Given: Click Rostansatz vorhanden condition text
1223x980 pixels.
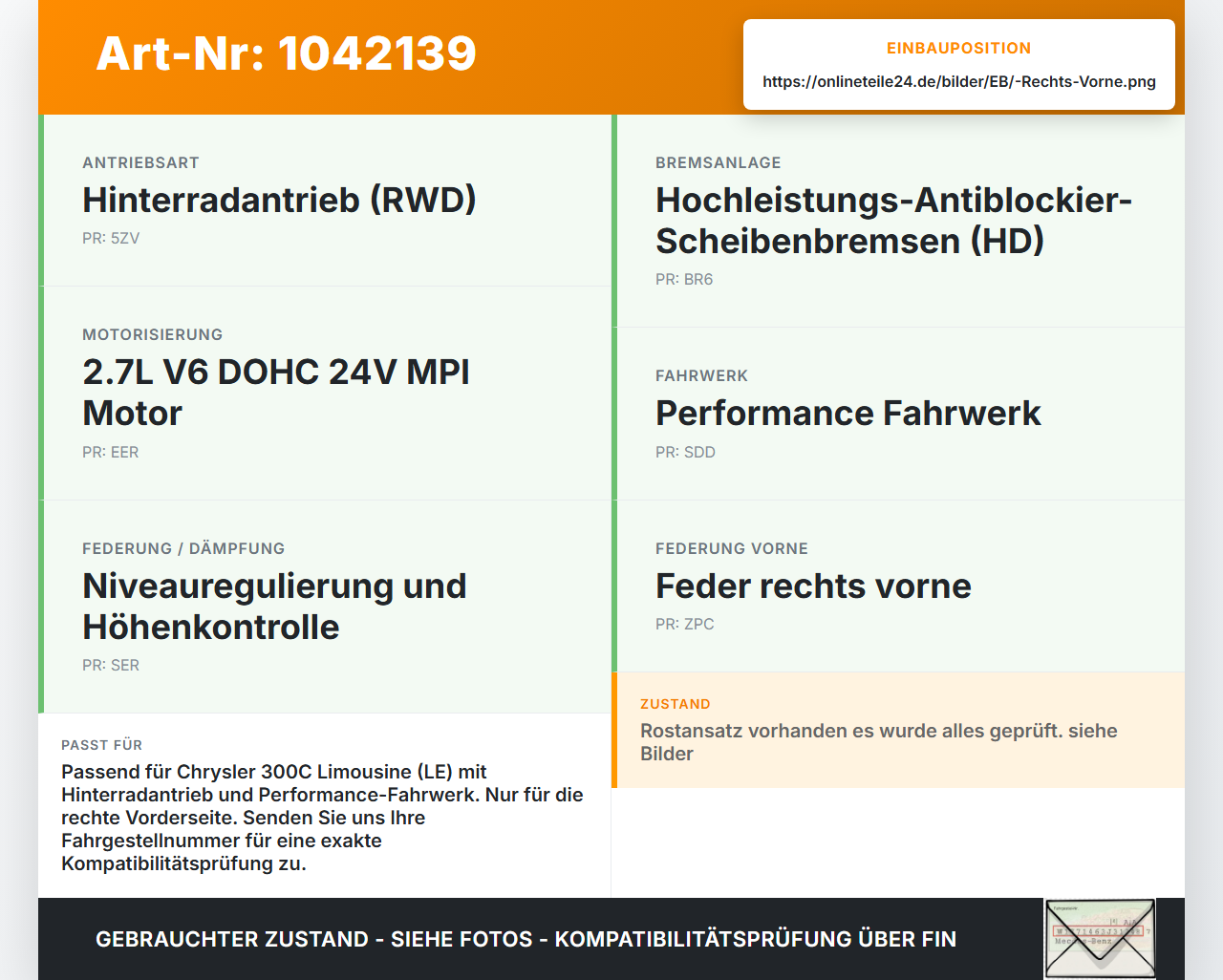Looking at the screenshot, I should (x=879, y=742).
